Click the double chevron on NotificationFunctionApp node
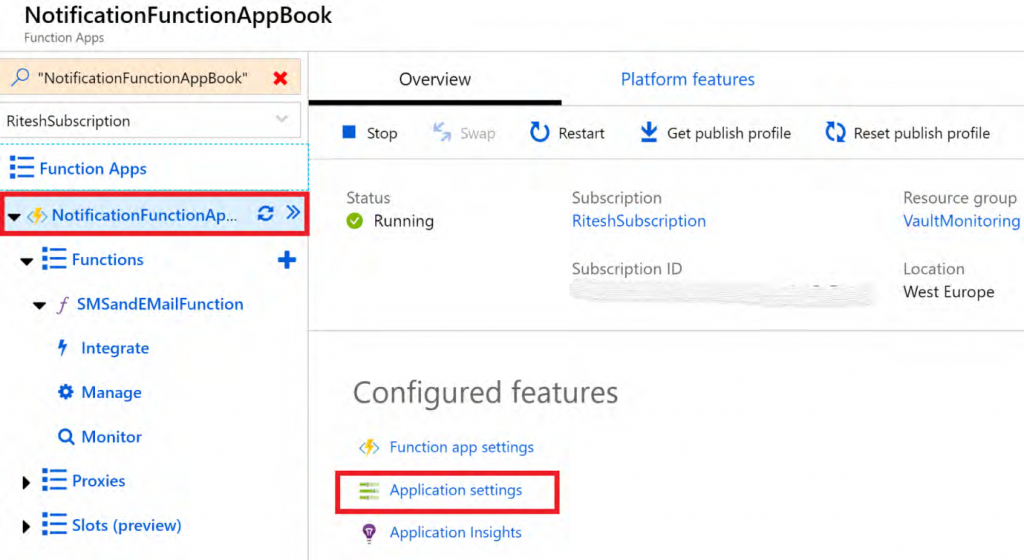Viewport: 1024px width, 560px height. (293, 213)
